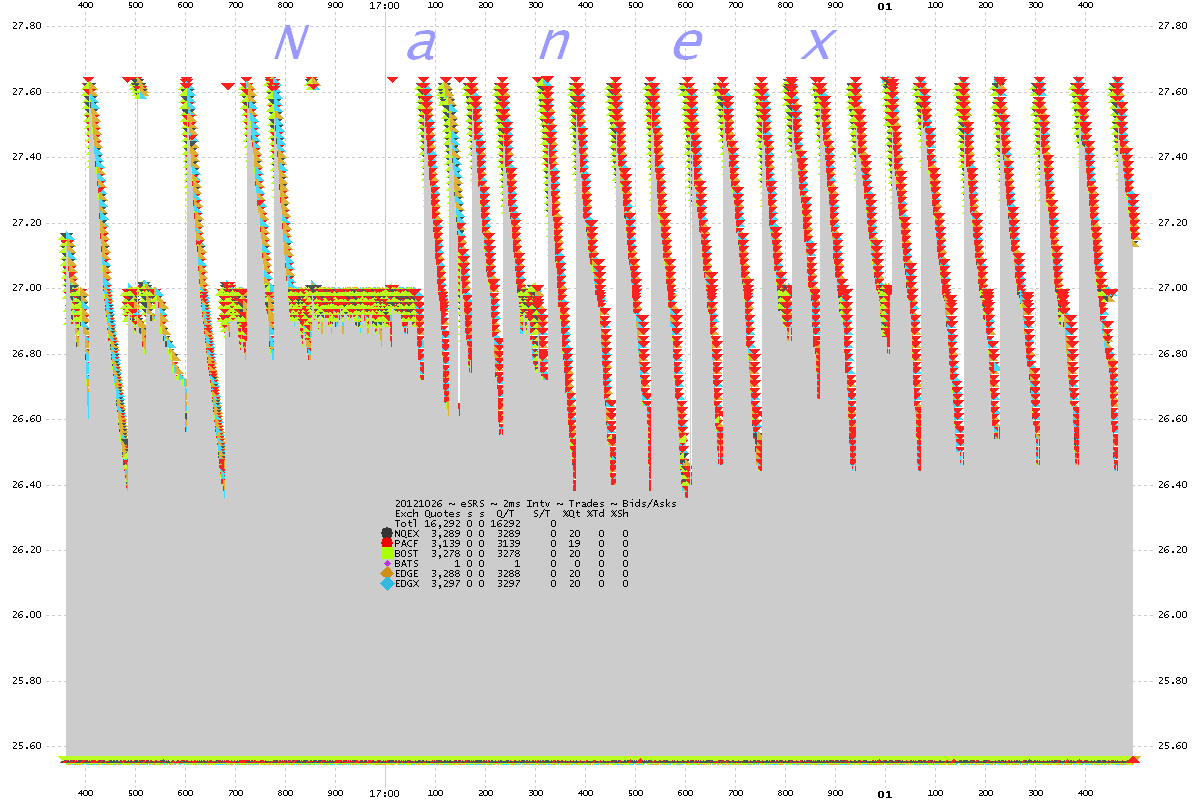Click the PACF %Qt value "19"
Screen dimensions: 1200x800
pos(575,543)
